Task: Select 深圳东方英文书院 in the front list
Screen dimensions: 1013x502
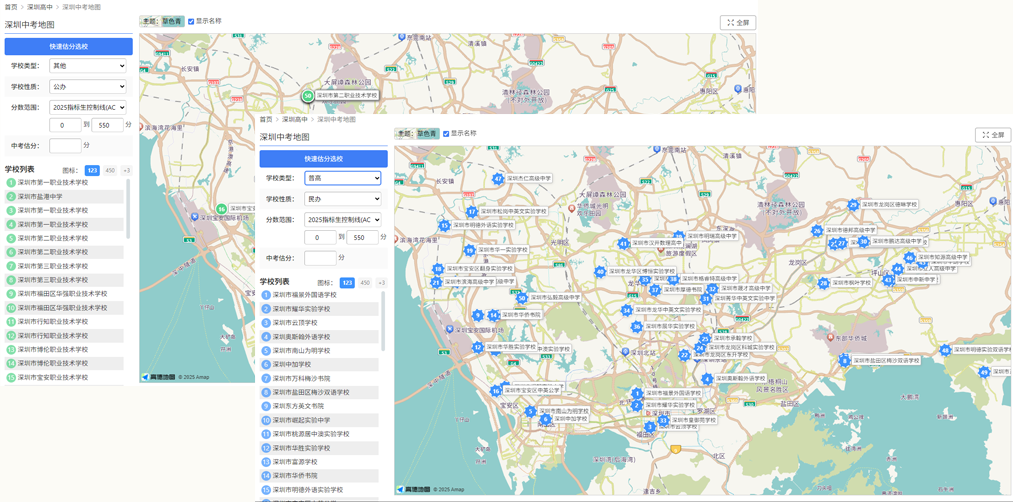Action: click(320, 406)
